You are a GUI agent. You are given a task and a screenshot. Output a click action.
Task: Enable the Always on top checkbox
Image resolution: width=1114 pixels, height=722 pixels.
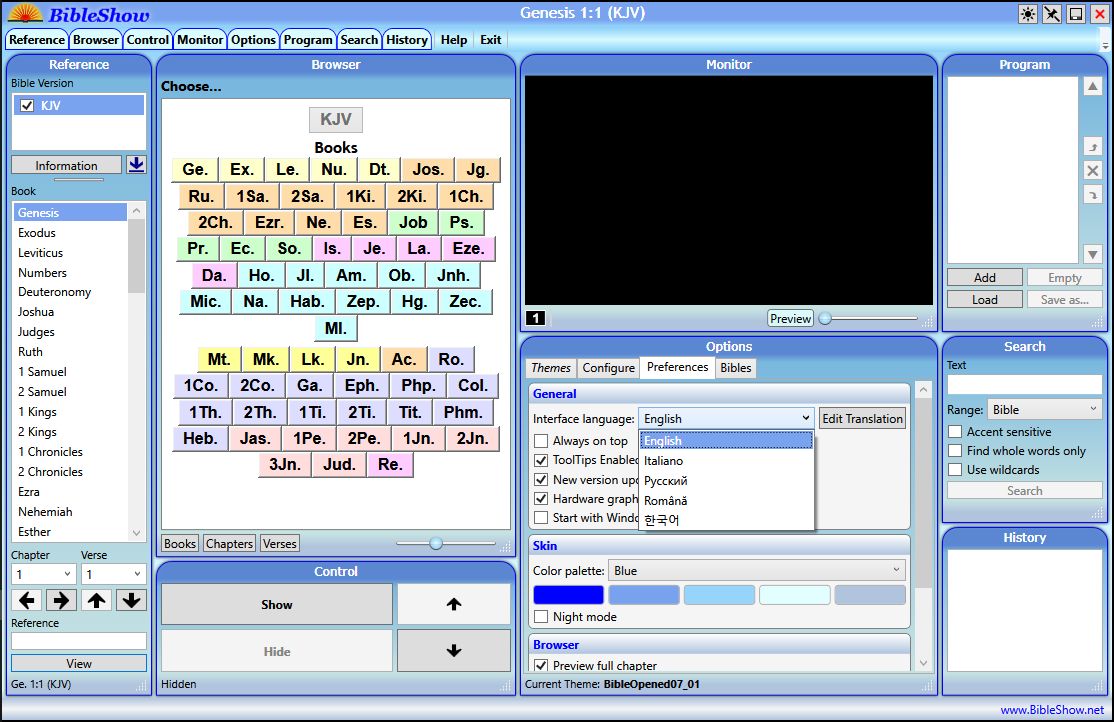541,441
